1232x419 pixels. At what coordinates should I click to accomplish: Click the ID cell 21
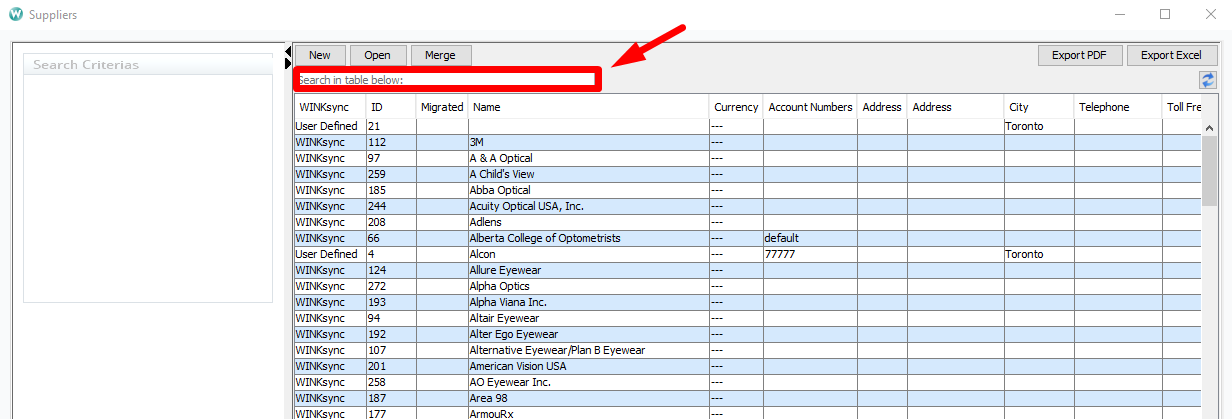click(391, 126)
